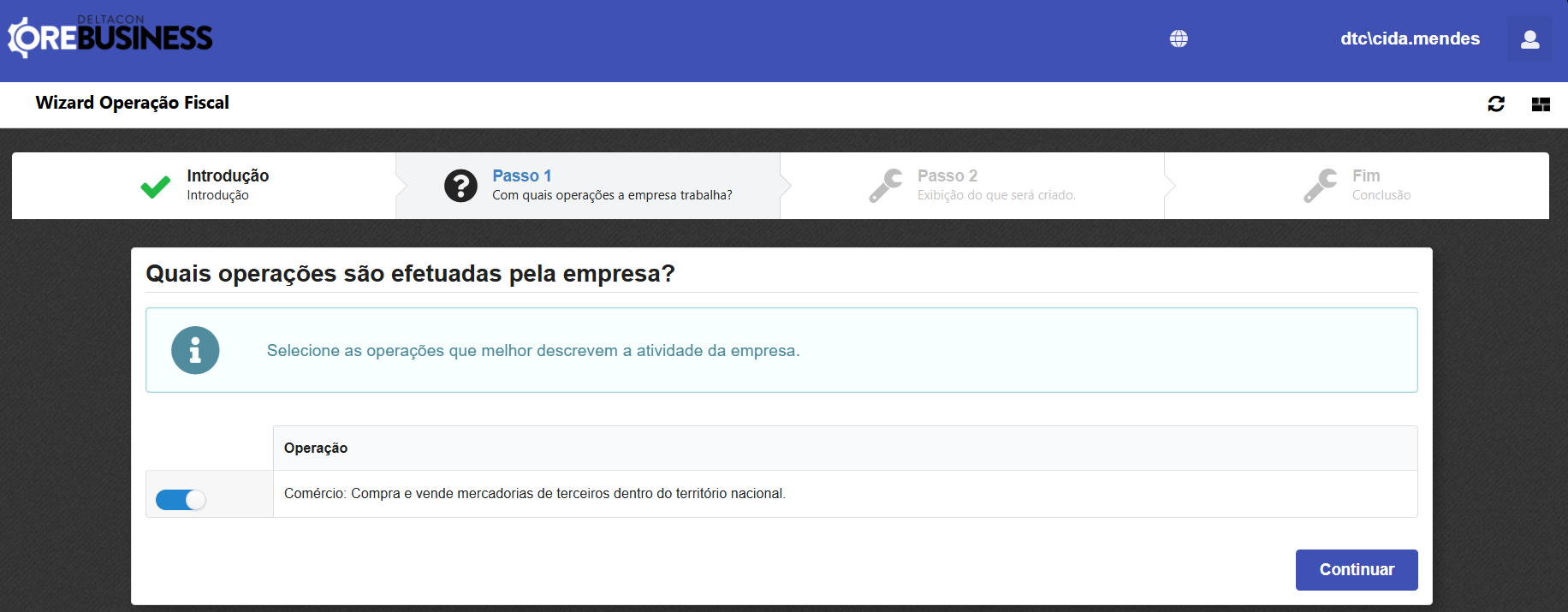Screen dimensions: 1568x612
Task: Select the Comércio operation row text
Action: tap(534, 494)
